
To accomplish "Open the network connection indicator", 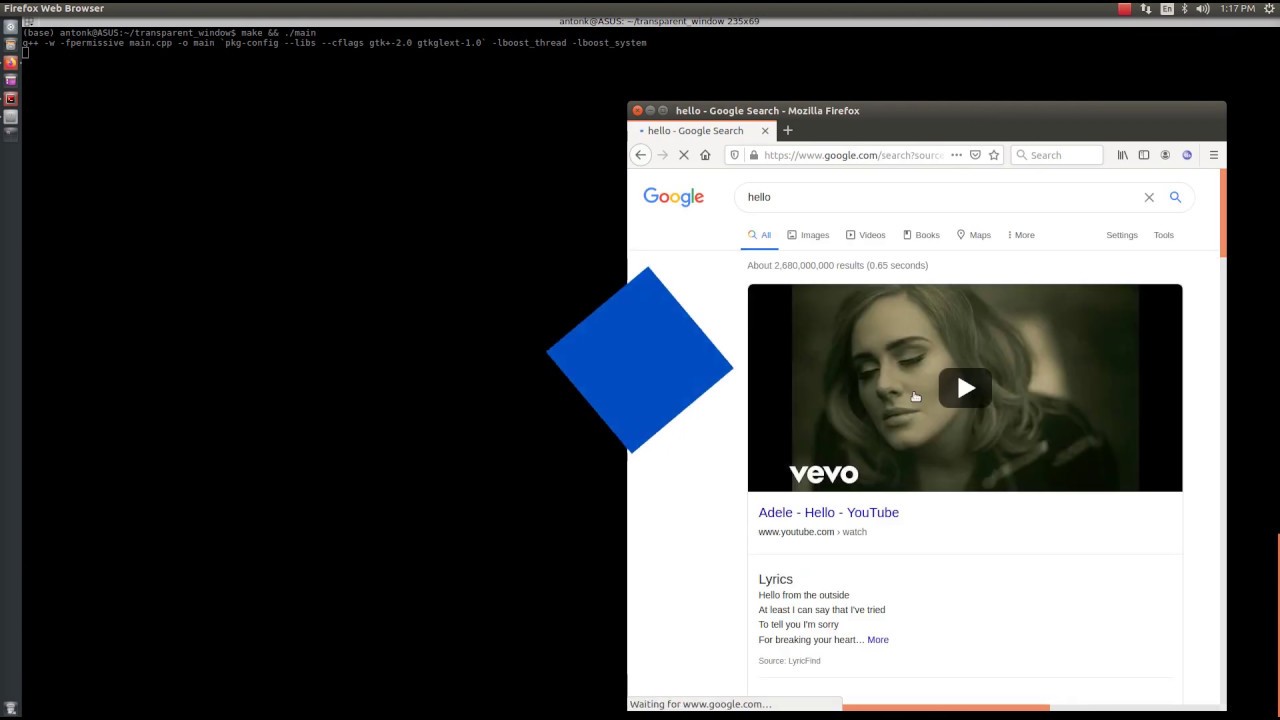I will tap(1146, 8).
